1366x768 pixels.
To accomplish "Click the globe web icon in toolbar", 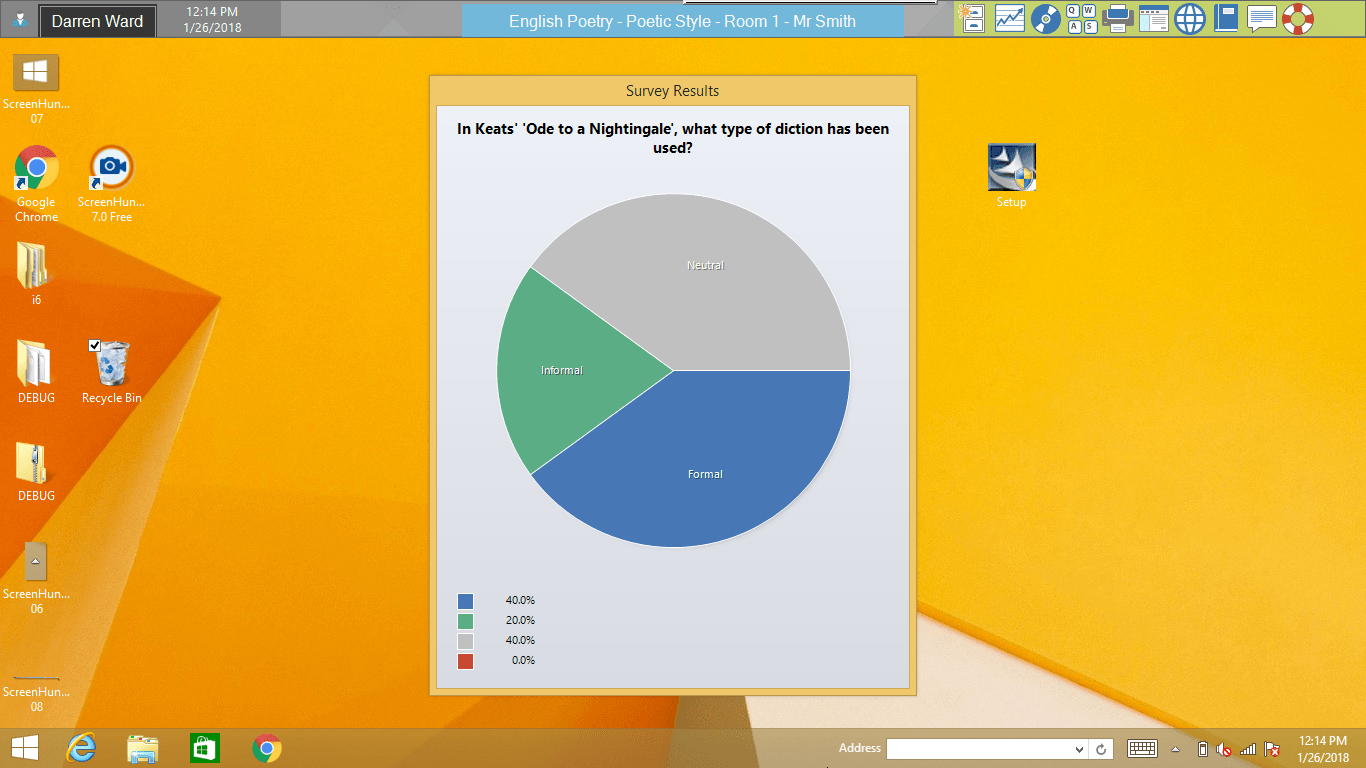I will [x=1190, y=18].
